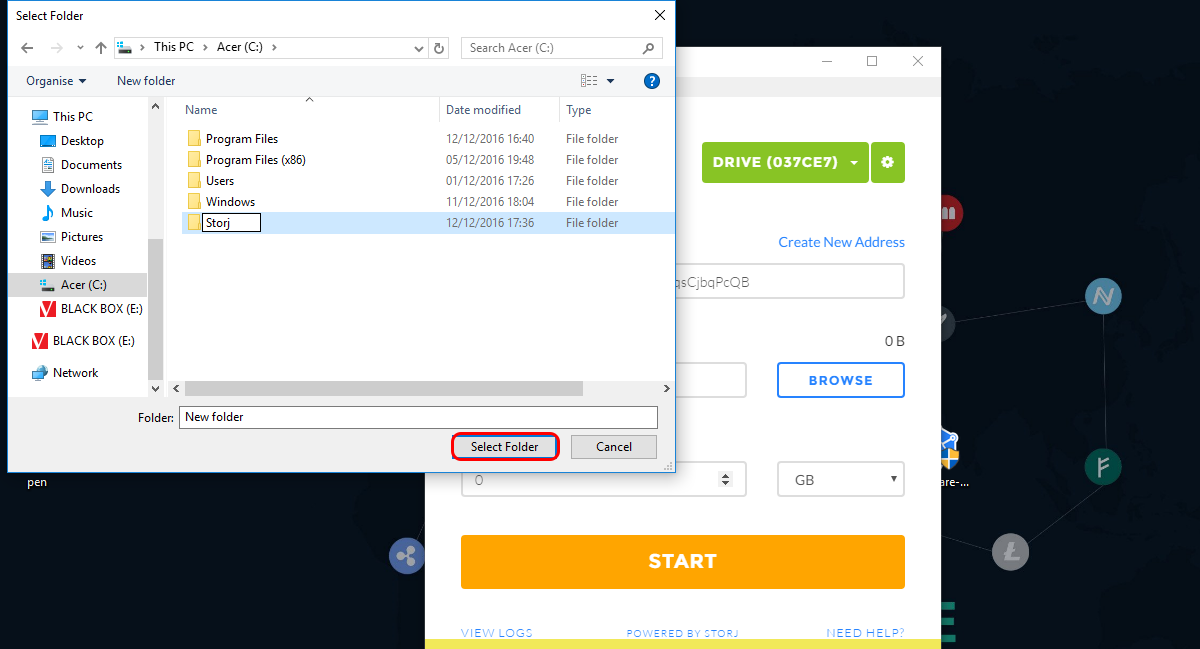Click the navigation pane vertical scrollbar
The width and height of the screenshot is (1200, 649).
click(x=155, y=310)
